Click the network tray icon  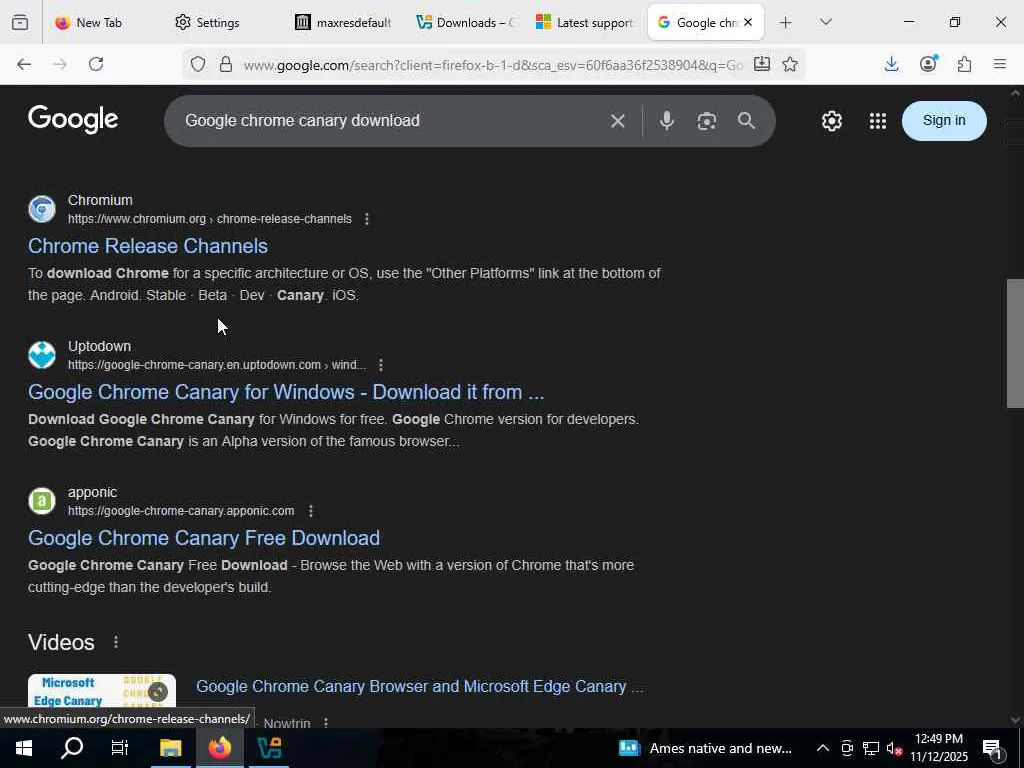point(871,748)
